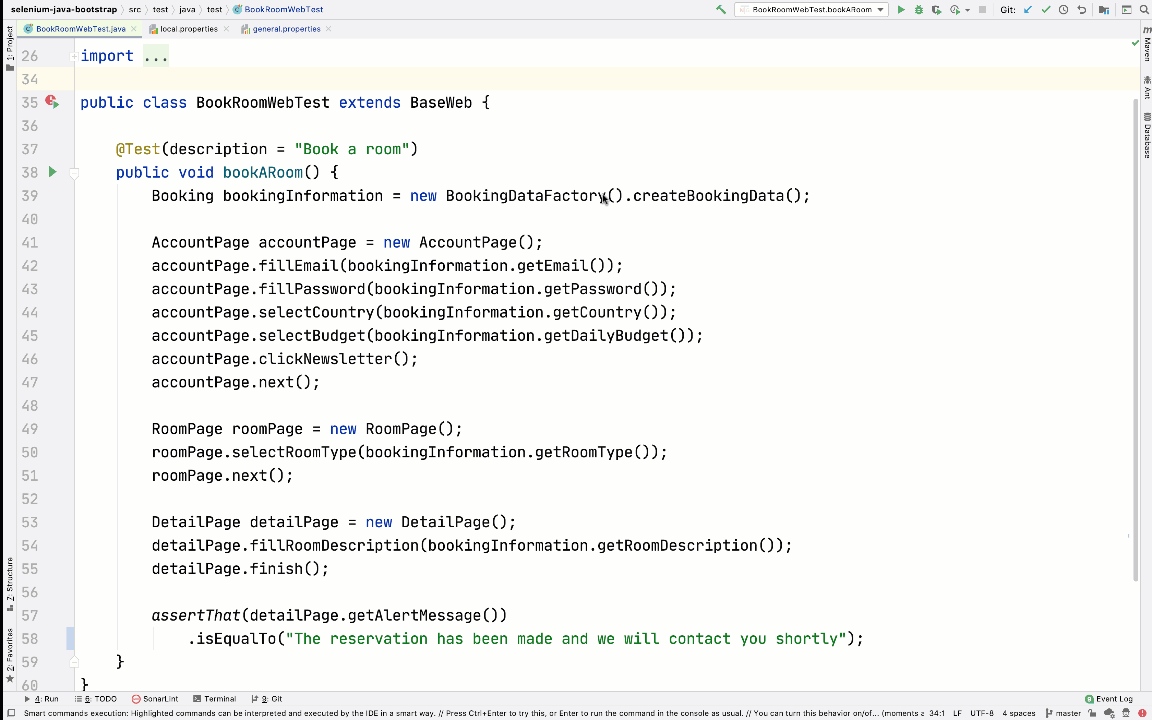Image resolution: width=1152 pixels, height=720 pixels.
Task: Toggle tool window bars icon in status bar
Action: pos(11,713)
